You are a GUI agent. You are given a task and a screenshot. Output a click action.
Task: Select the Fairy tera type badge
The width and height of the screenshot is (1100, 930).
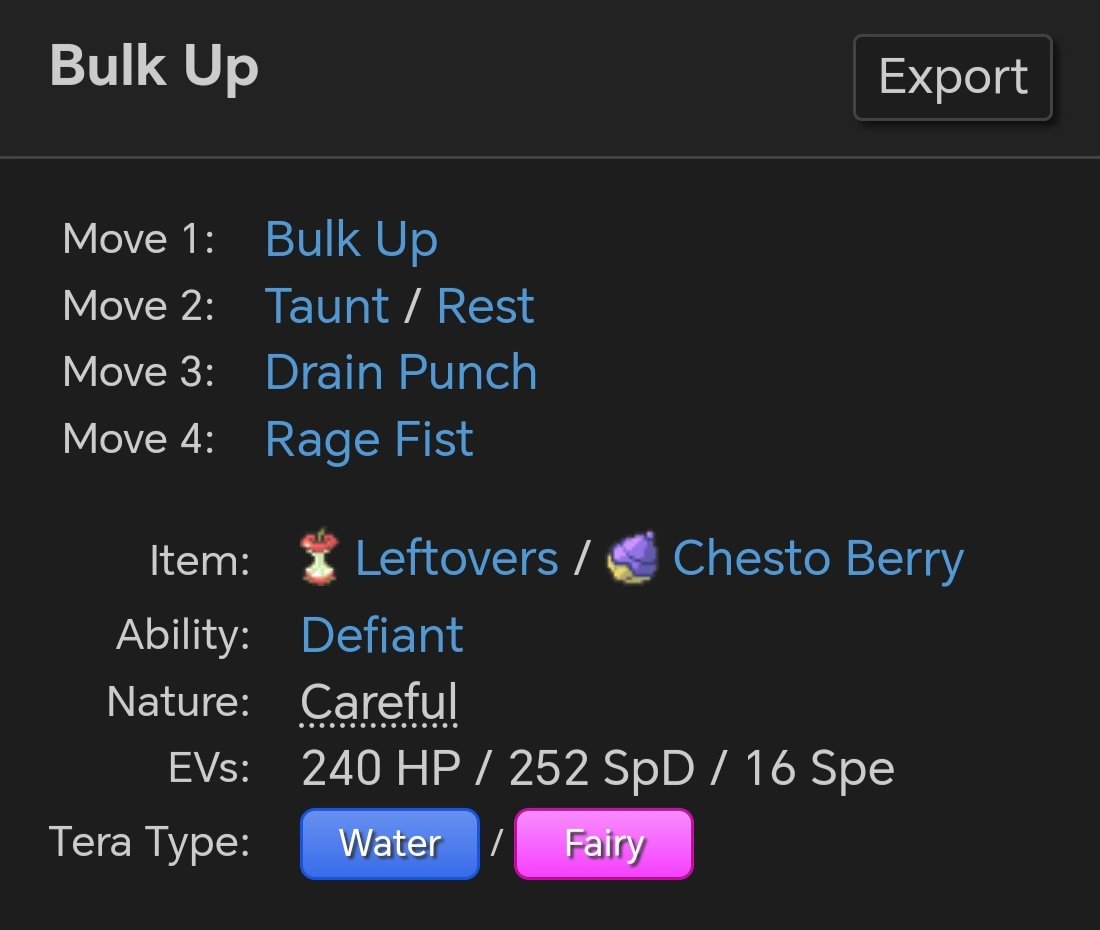604,844
